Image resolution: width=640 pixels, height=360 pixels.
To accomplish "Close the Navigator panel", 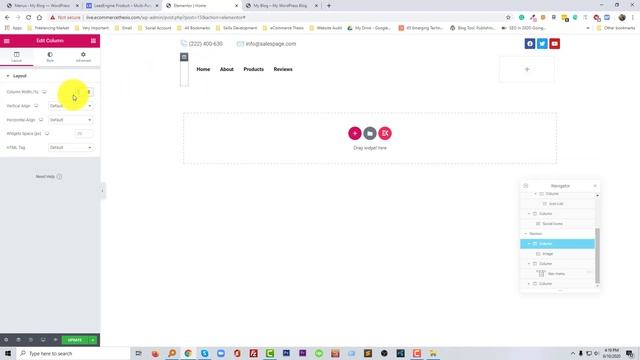I will point(595,186).
